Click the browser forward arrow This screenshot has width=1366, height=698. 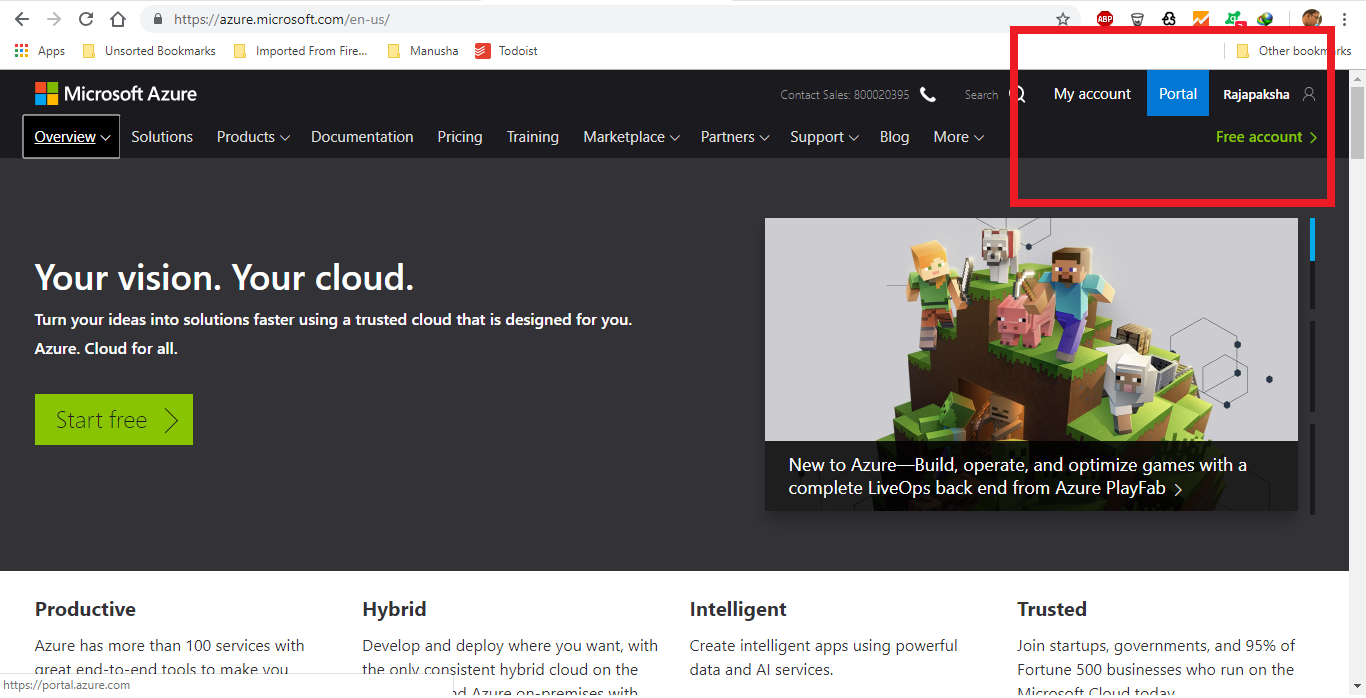53,19
